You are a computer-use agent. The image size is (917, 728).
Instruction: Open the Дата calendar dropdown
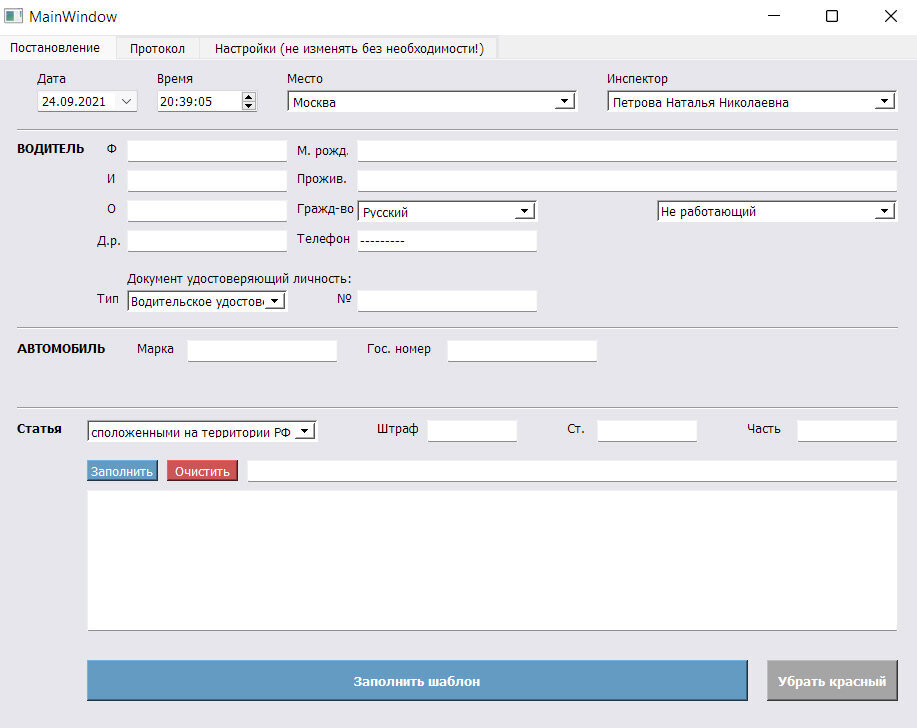[126, 102]
